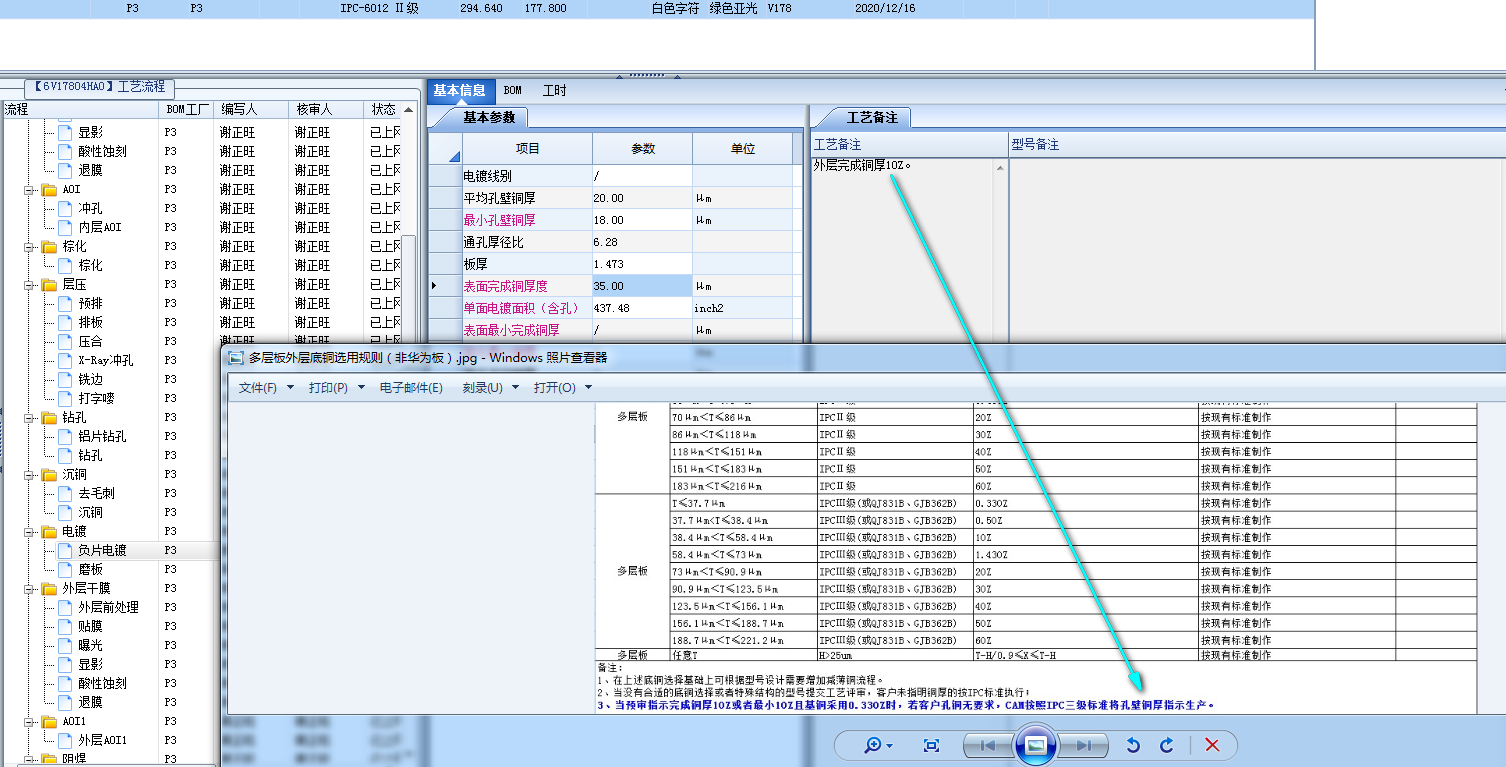Go to previous image in Photo Viewer

coord(987,745)
